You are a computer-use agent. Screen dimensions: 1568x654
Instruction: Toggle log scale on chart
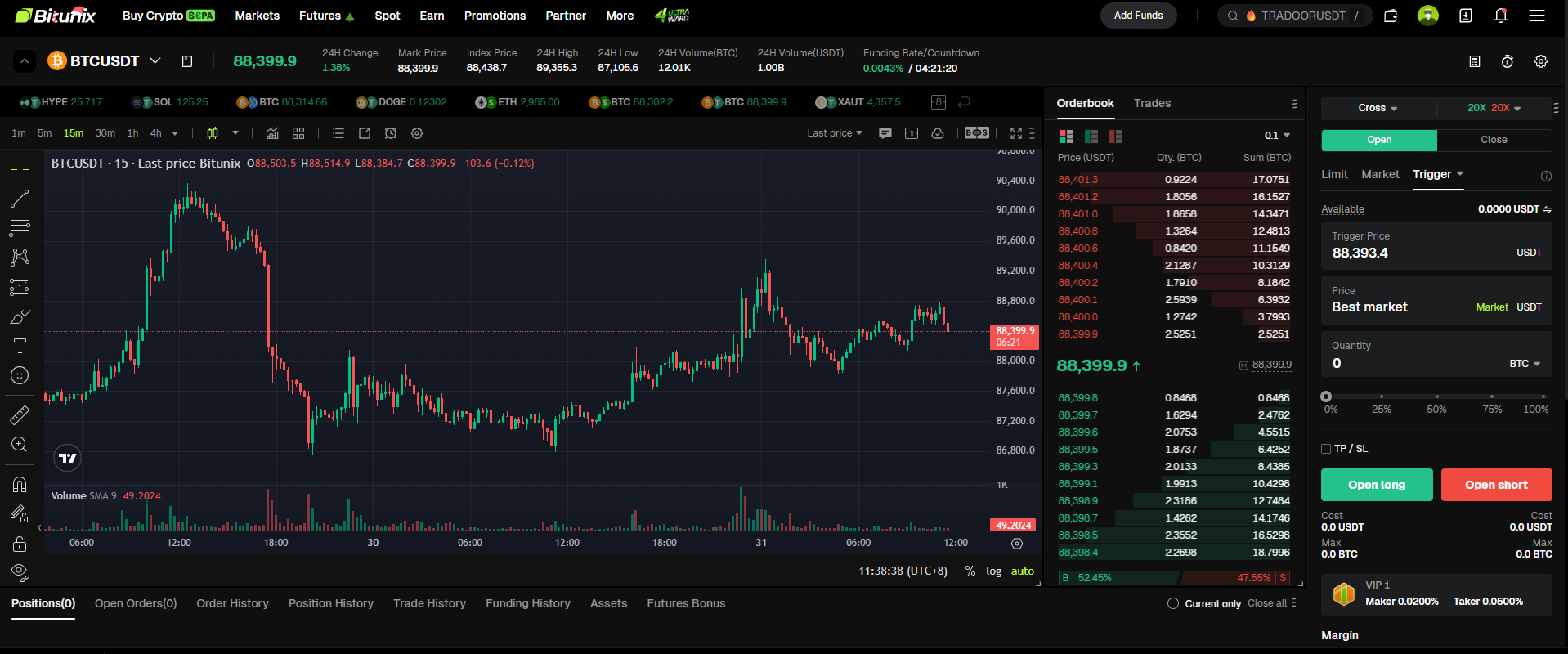pos(994,571)
